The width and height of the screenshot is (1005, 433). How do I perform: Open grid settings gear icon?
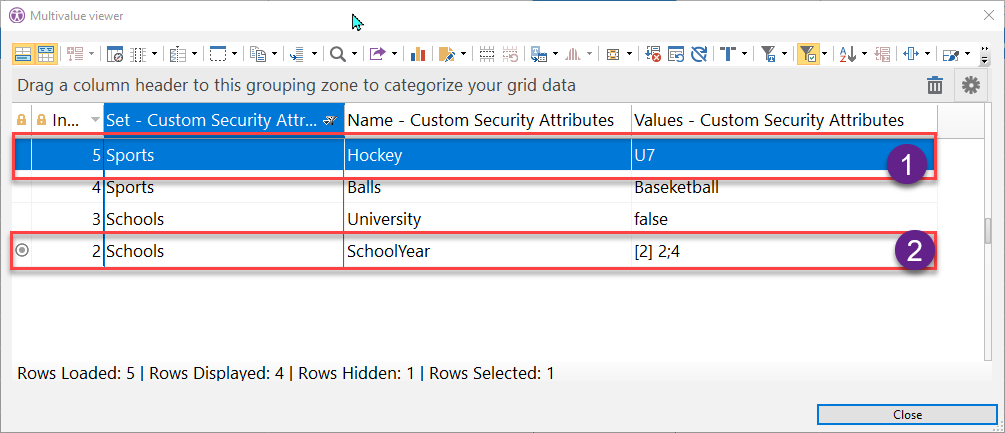970,86
